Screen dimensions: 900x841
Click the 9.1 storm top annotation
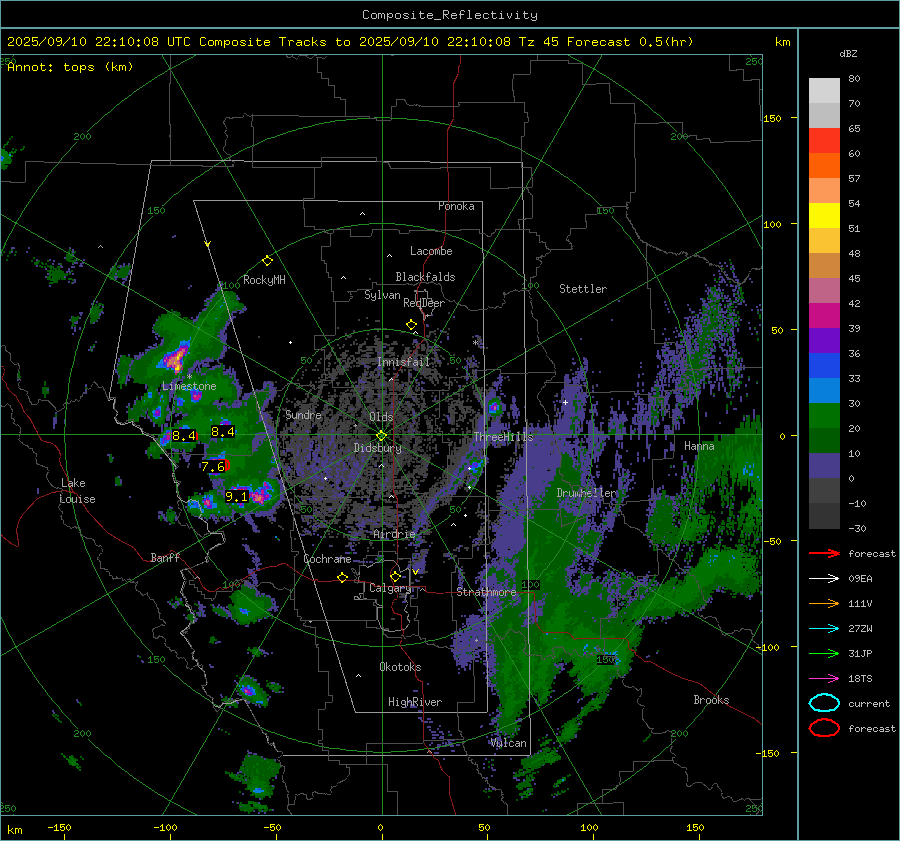(x=236, y=497)
